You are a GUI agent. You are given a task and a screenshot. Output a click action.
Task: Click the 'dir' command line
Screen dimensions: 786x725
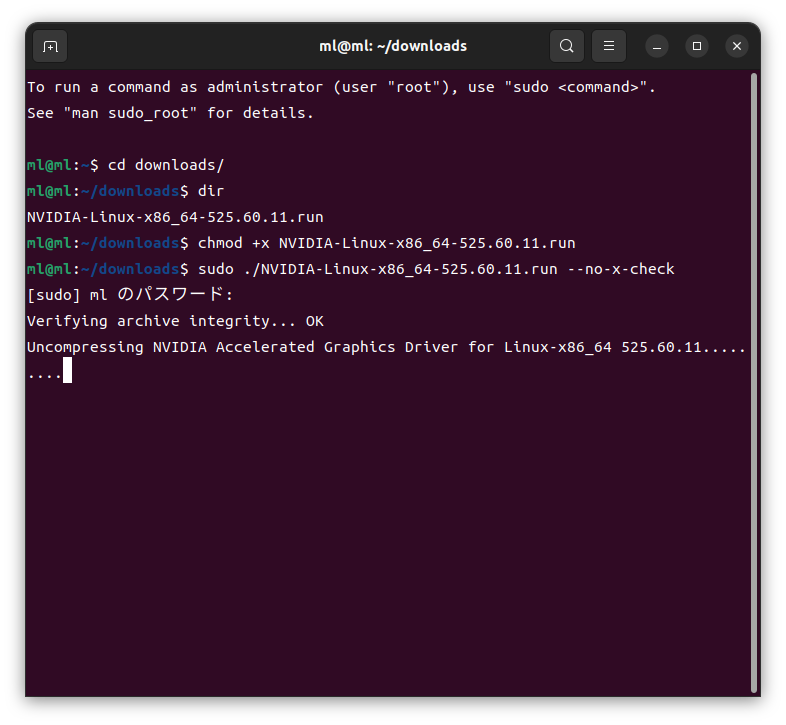tap(125, 191)
